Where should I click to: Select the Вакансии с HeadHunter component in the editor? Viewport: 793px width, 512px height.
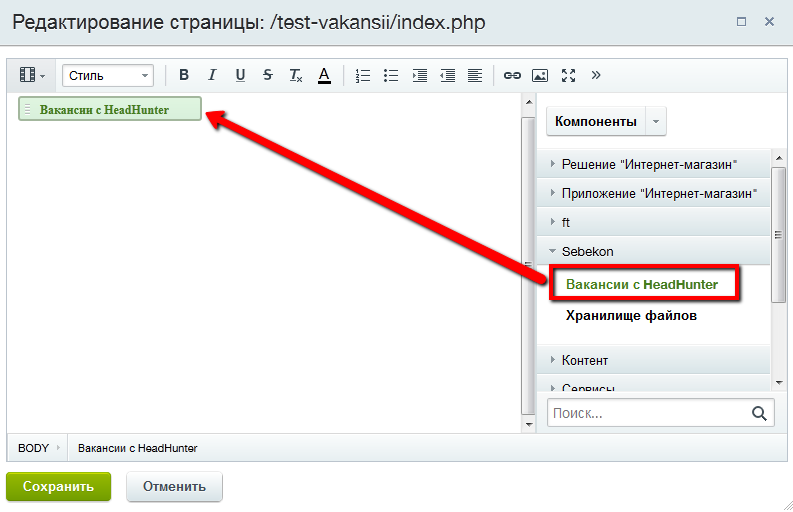[110, 109]
